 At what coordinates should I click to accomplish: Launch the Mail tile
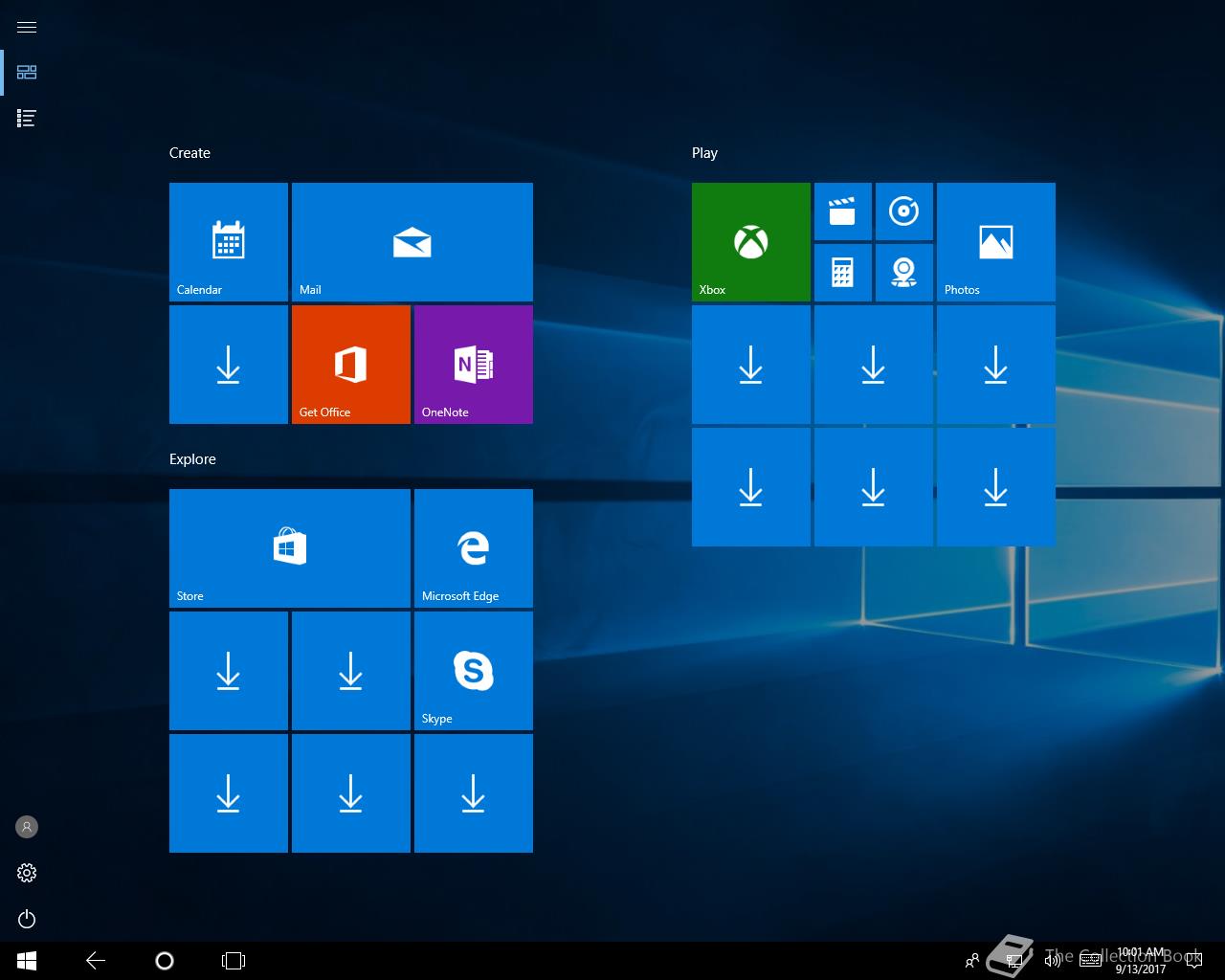click(412, 242)
